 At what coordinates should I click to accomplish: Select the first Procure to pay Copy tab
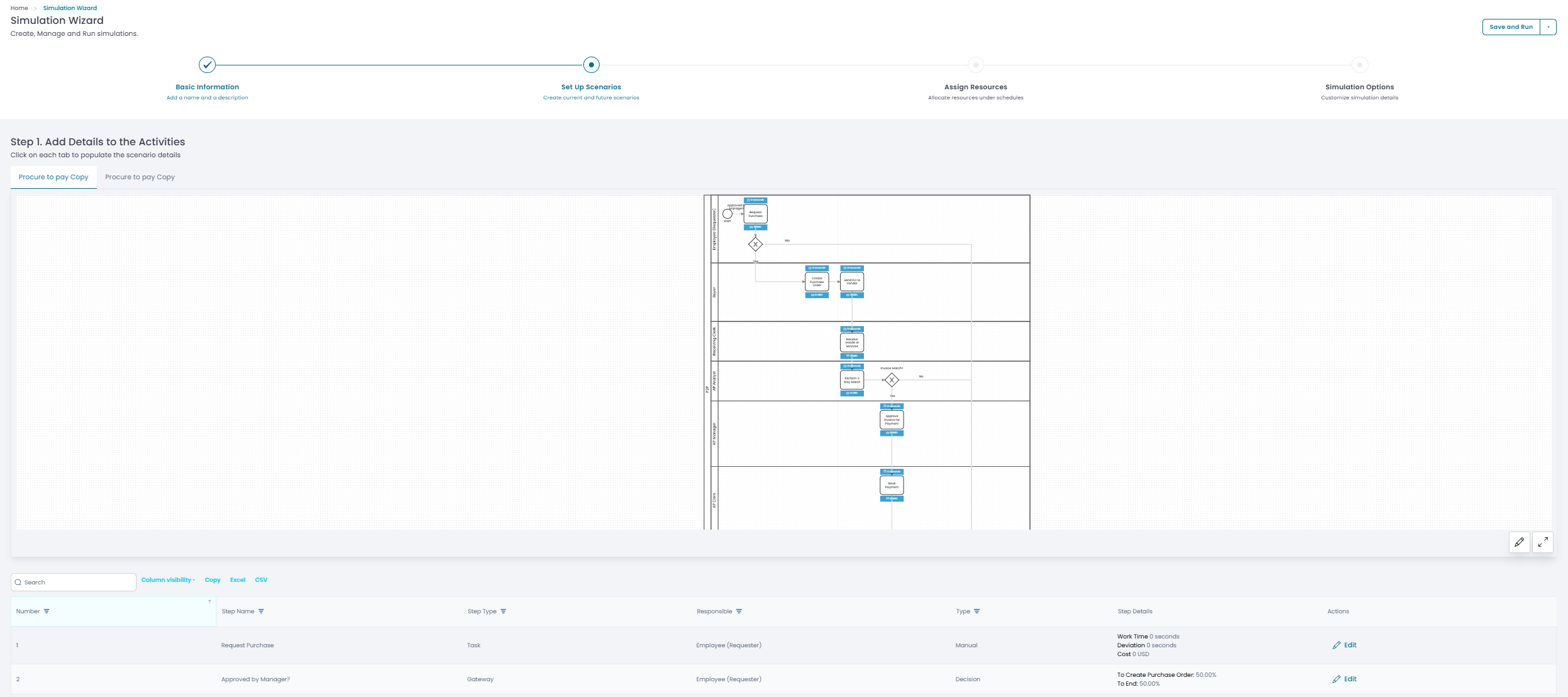[53, 177]
